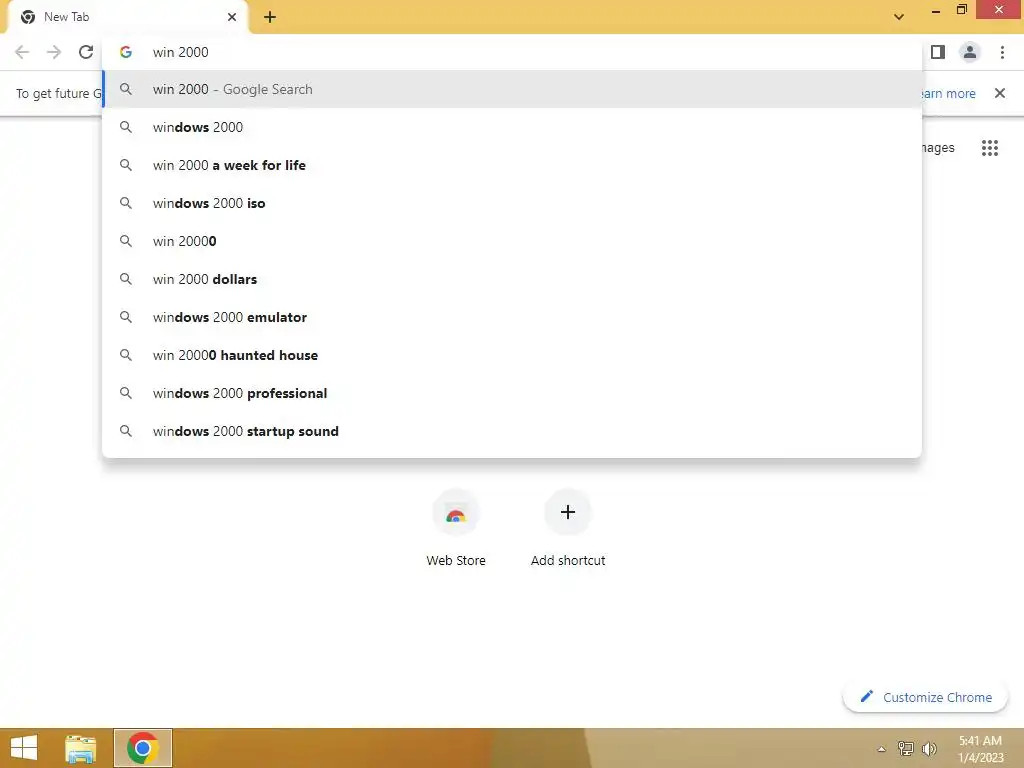This screenshot has height=768, width=1024.
Task: Click the browser back arrow
Action: click(22, 52)
